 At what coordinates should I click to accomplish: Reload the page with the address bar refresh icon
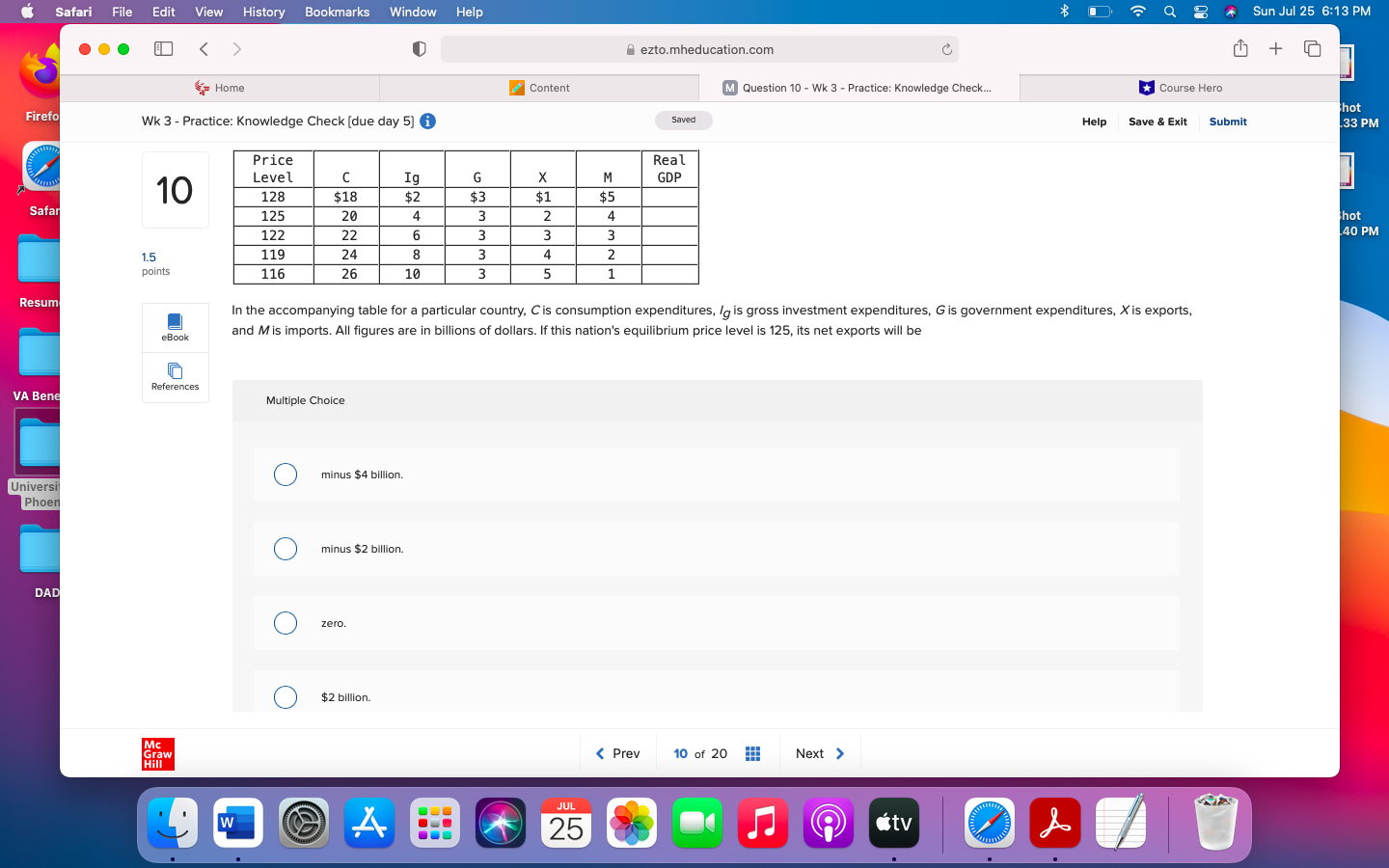[x=946, y=49]
